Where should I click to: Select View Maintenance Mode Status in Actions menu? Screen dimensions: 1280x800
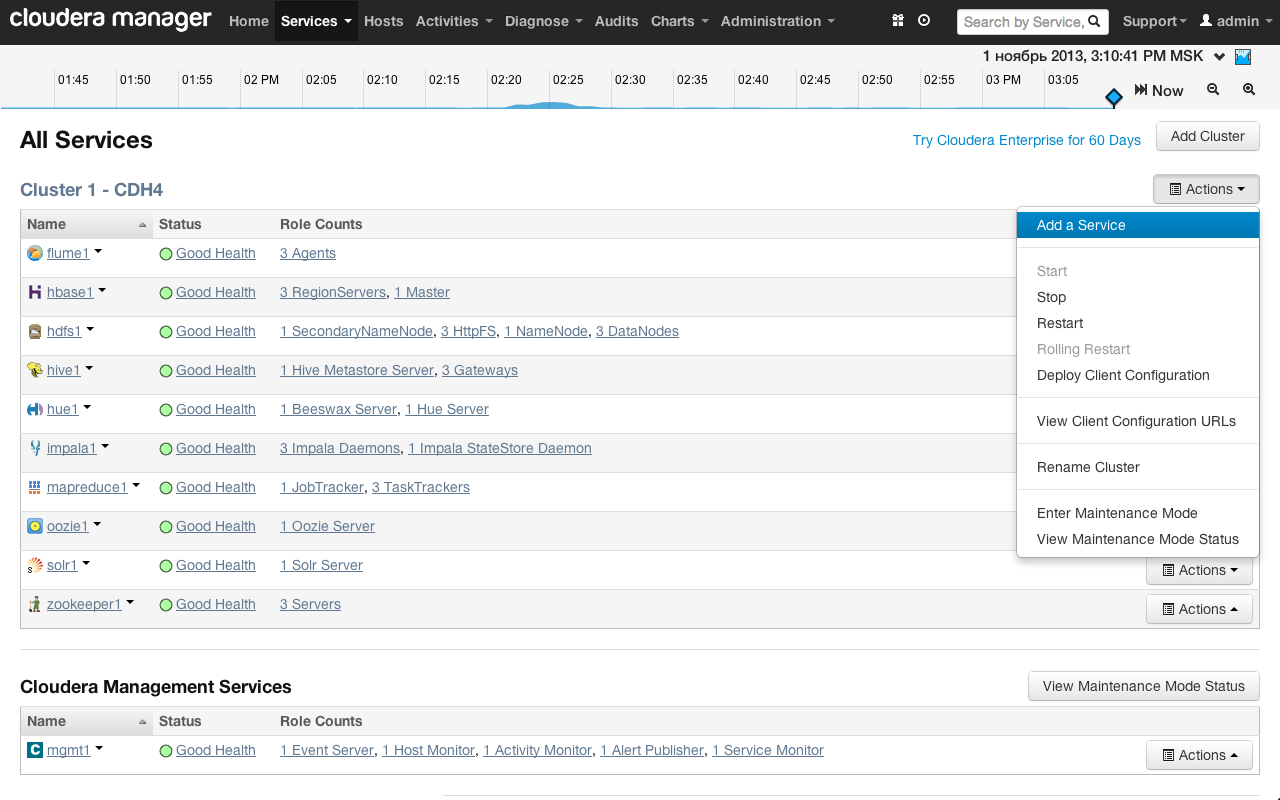pyautogui.click(x=1138, y=539)
